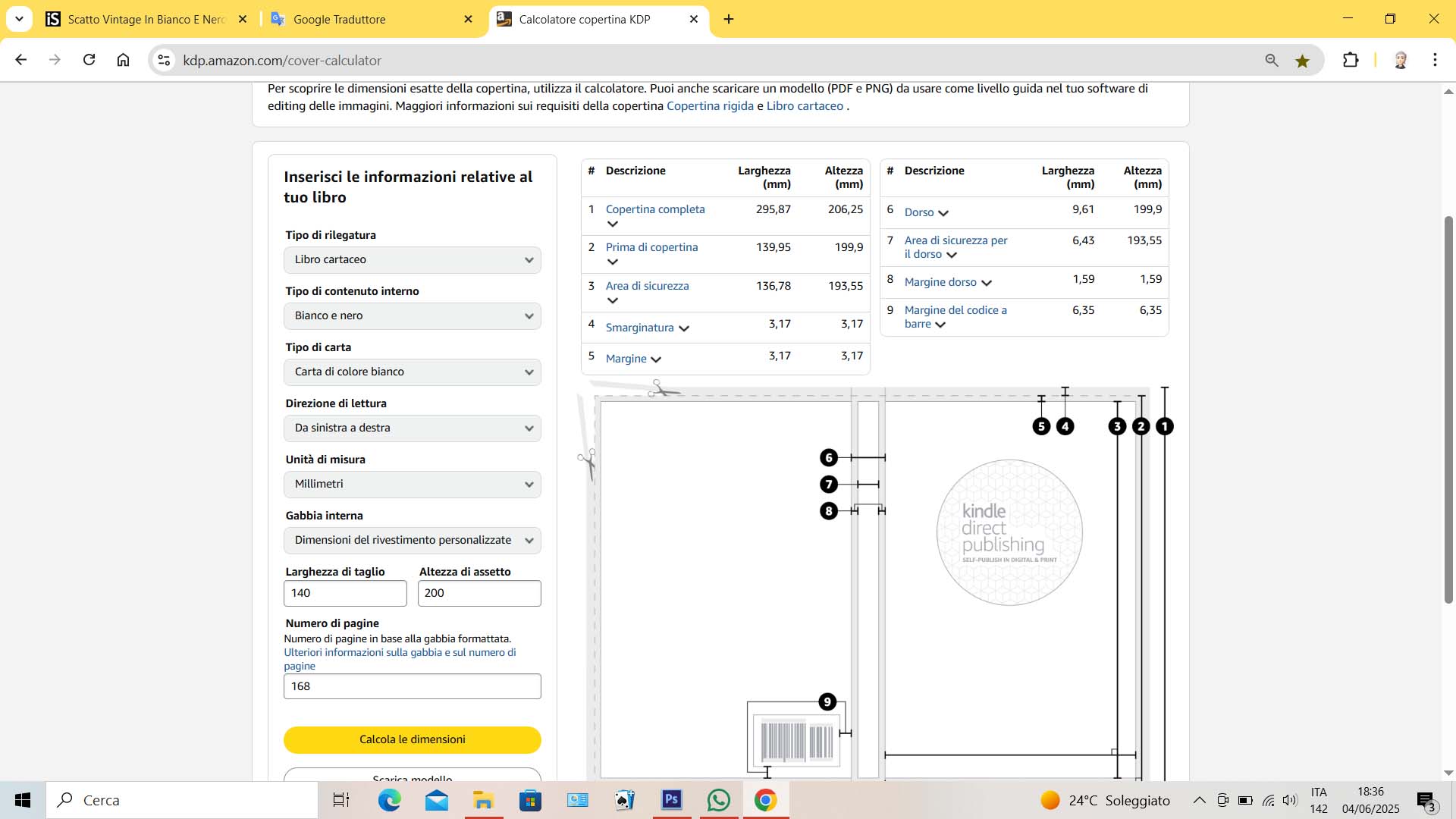1456x819 pixels.
Task: Click the bookmark star icon
Action: (x=1302, y=61)
